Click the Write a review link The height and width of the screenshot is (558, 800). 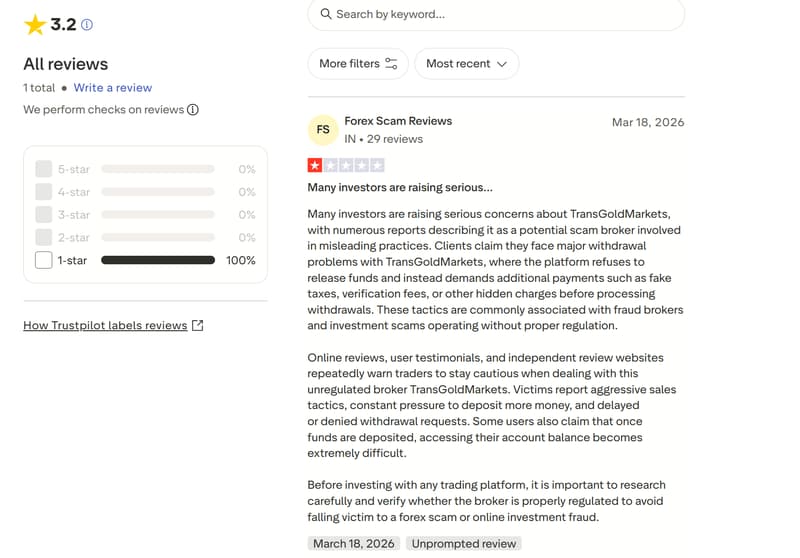coord(113,88)
